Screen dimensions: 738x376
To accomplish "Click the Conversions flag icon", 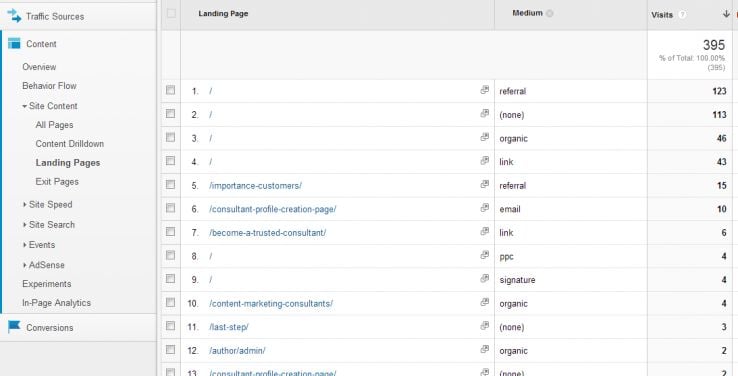I will (14, 327).
